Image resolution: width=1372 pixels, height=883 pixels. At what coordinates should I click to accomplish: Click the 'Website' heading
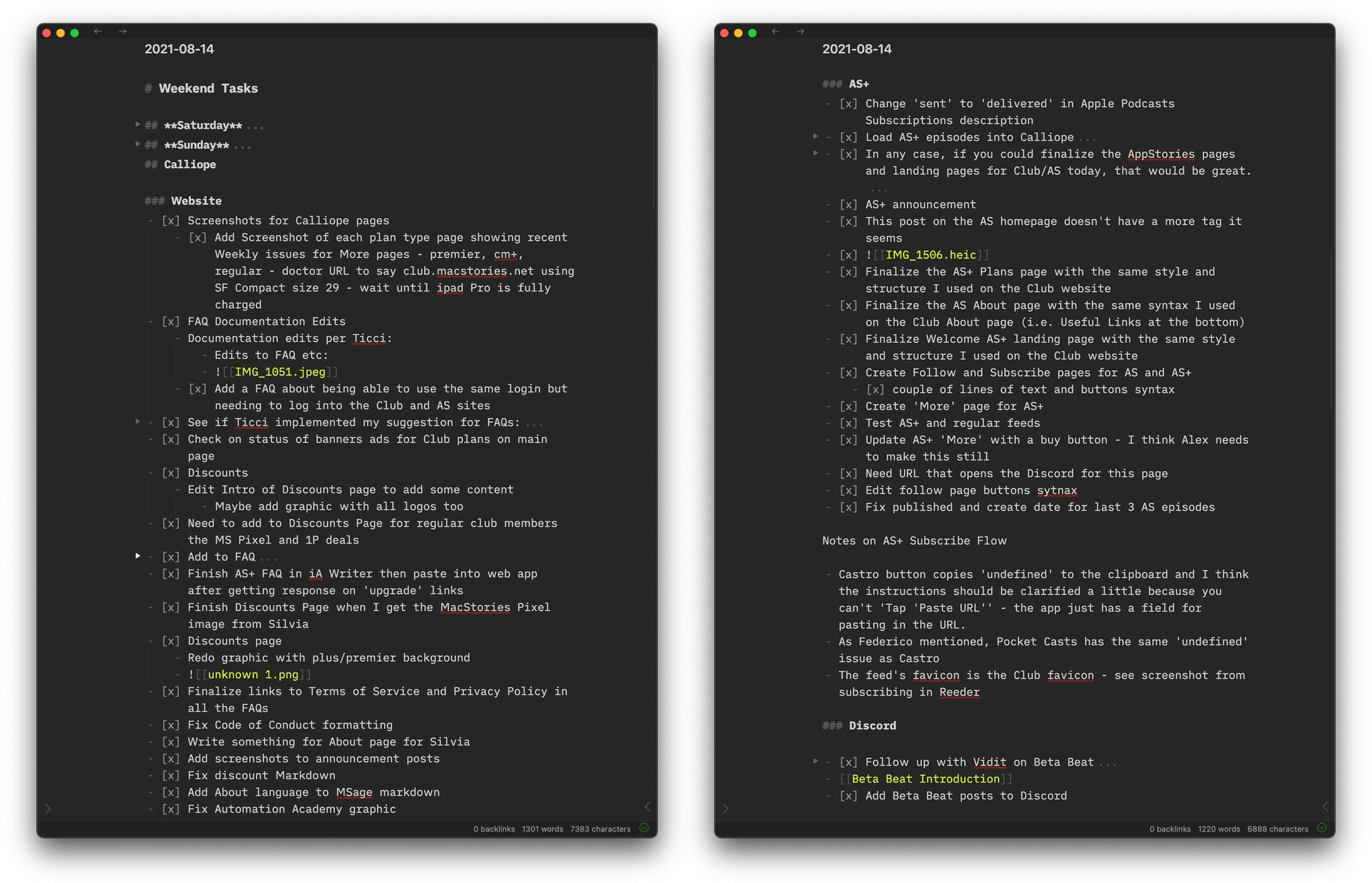pos(196,201)
